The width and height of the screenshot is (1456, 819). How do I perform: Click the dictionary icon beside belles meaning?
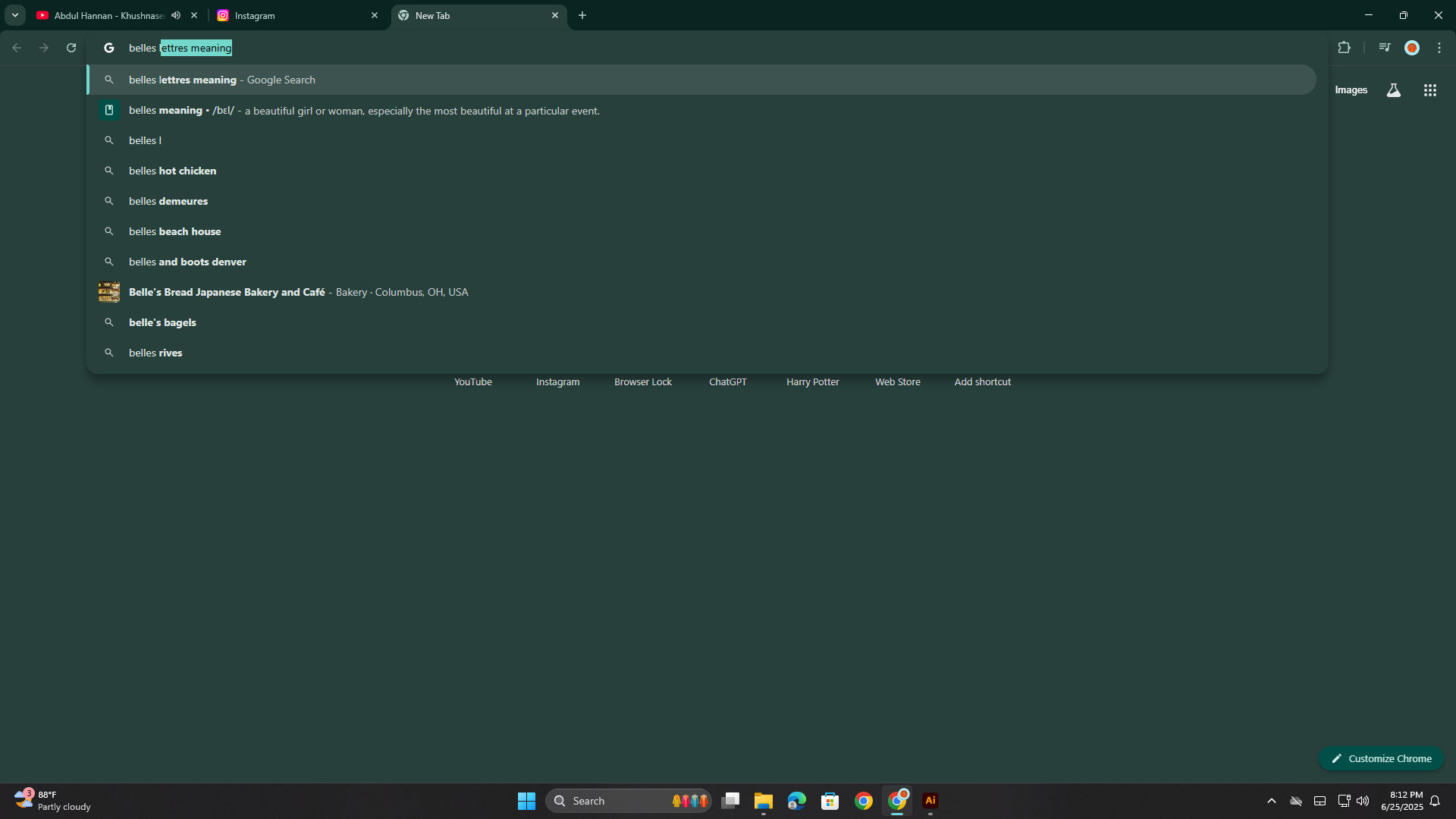tap(109, 110)
